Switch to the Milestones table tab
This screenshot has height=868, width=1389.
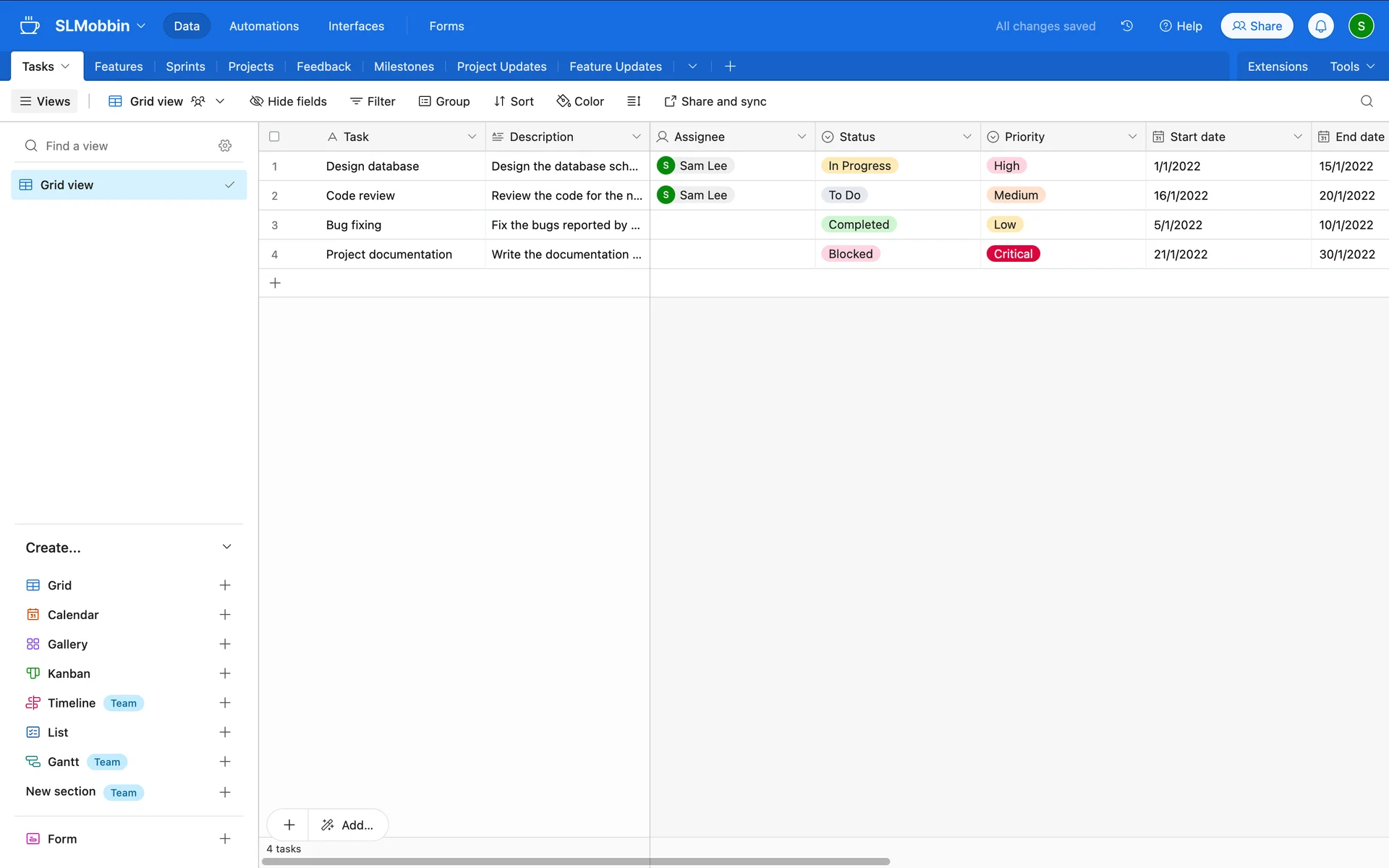coord(404,67)
